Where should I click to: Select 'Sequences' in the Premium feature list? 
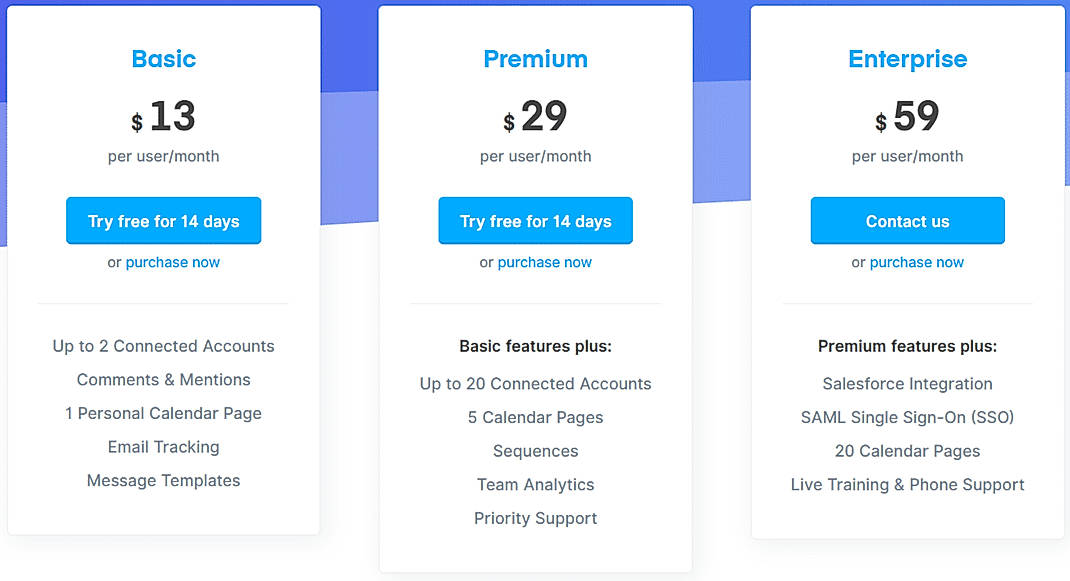(535, 451)
